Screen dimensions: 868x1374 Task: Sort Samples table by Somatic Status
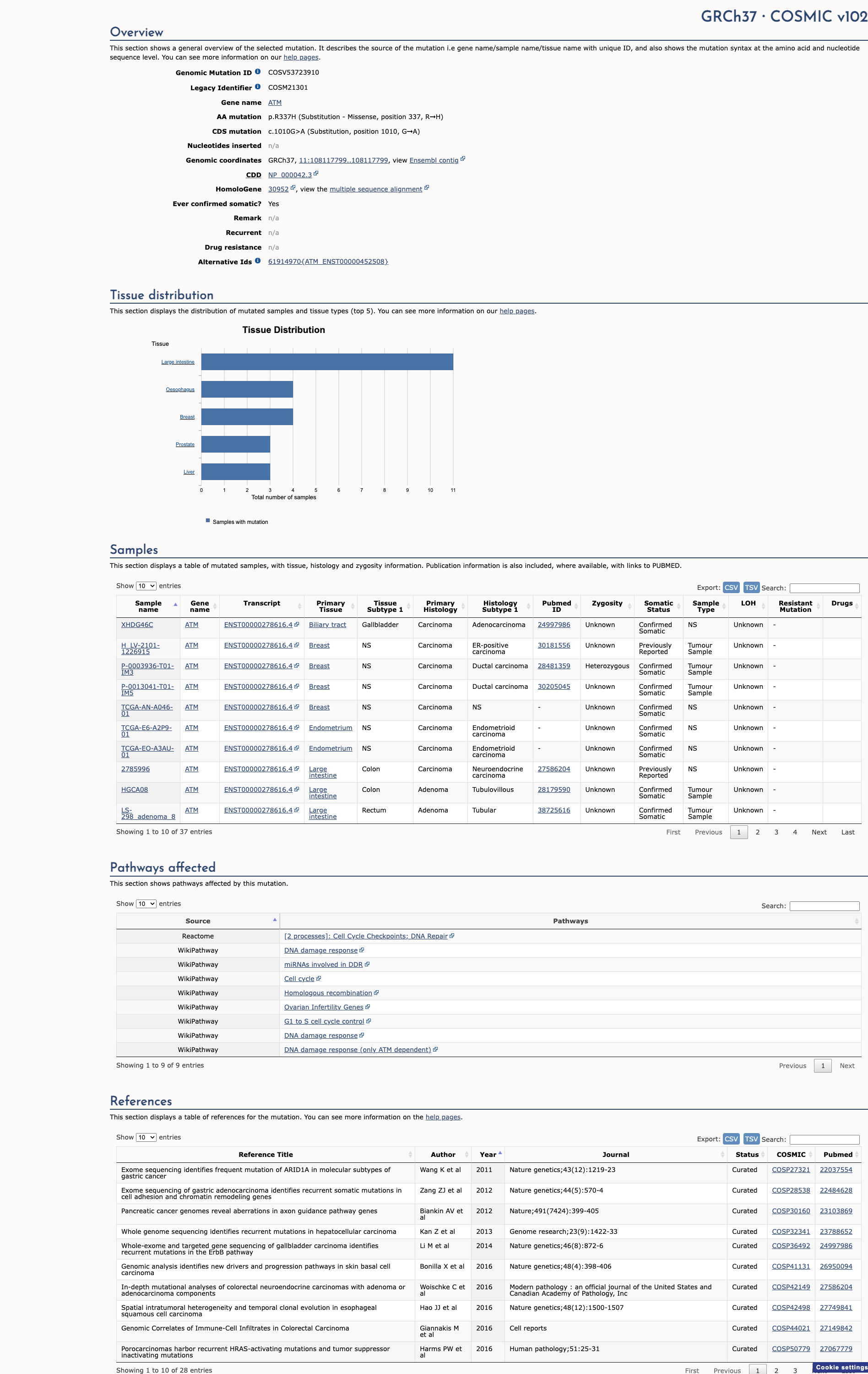[x=658, y=606]
